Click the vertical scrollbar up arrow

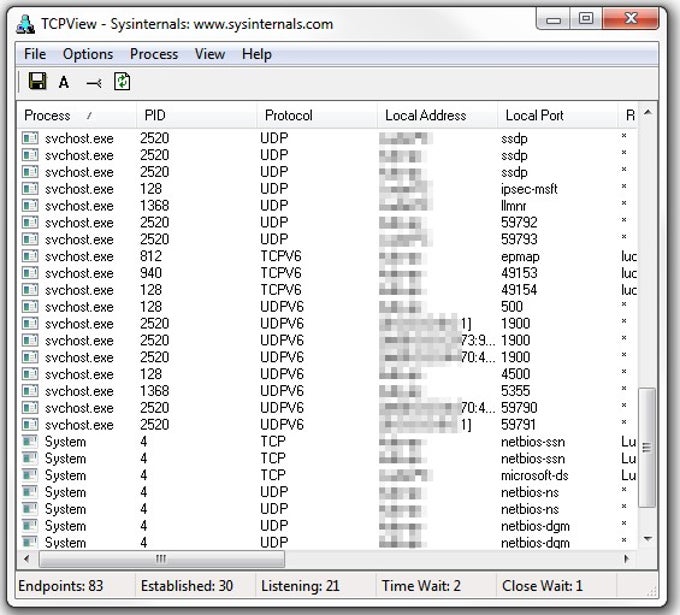tap(648, 112)
